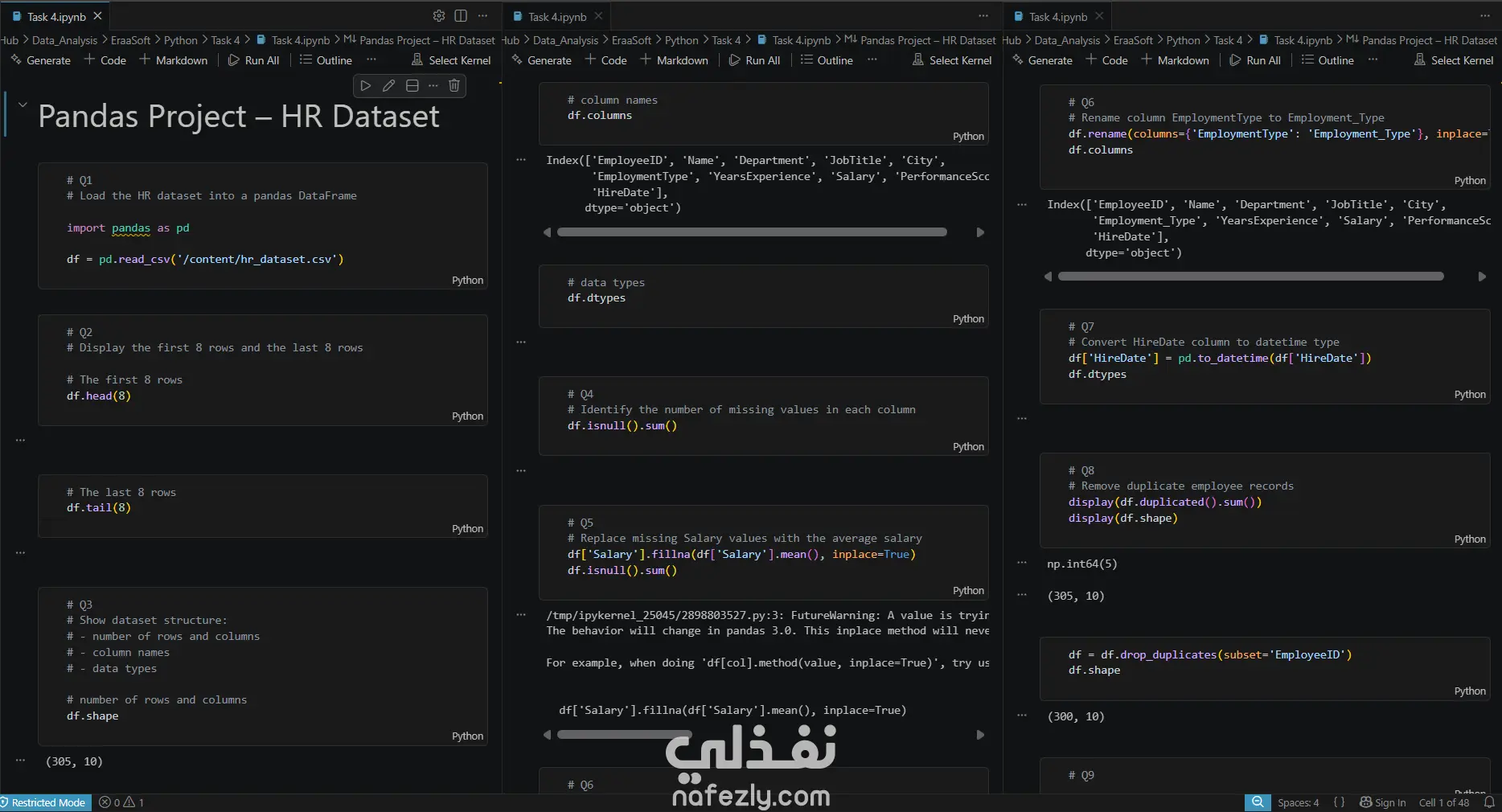Add a Code cell in middle pane
Viewport: 1502px width, 812px height.
(x=606, y=60)
